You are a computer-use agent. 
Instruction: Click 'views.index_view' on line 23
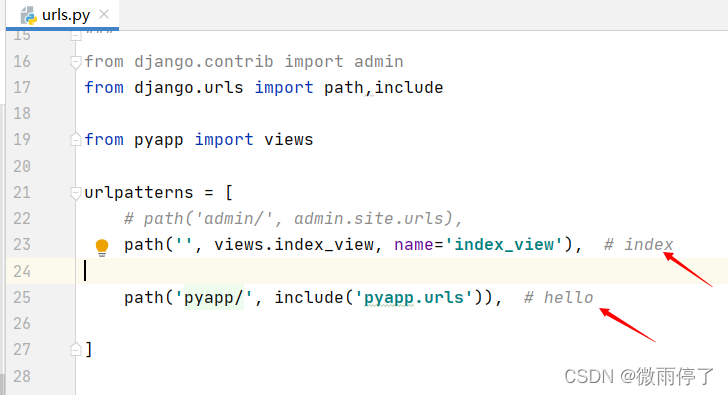click(294, 245)
